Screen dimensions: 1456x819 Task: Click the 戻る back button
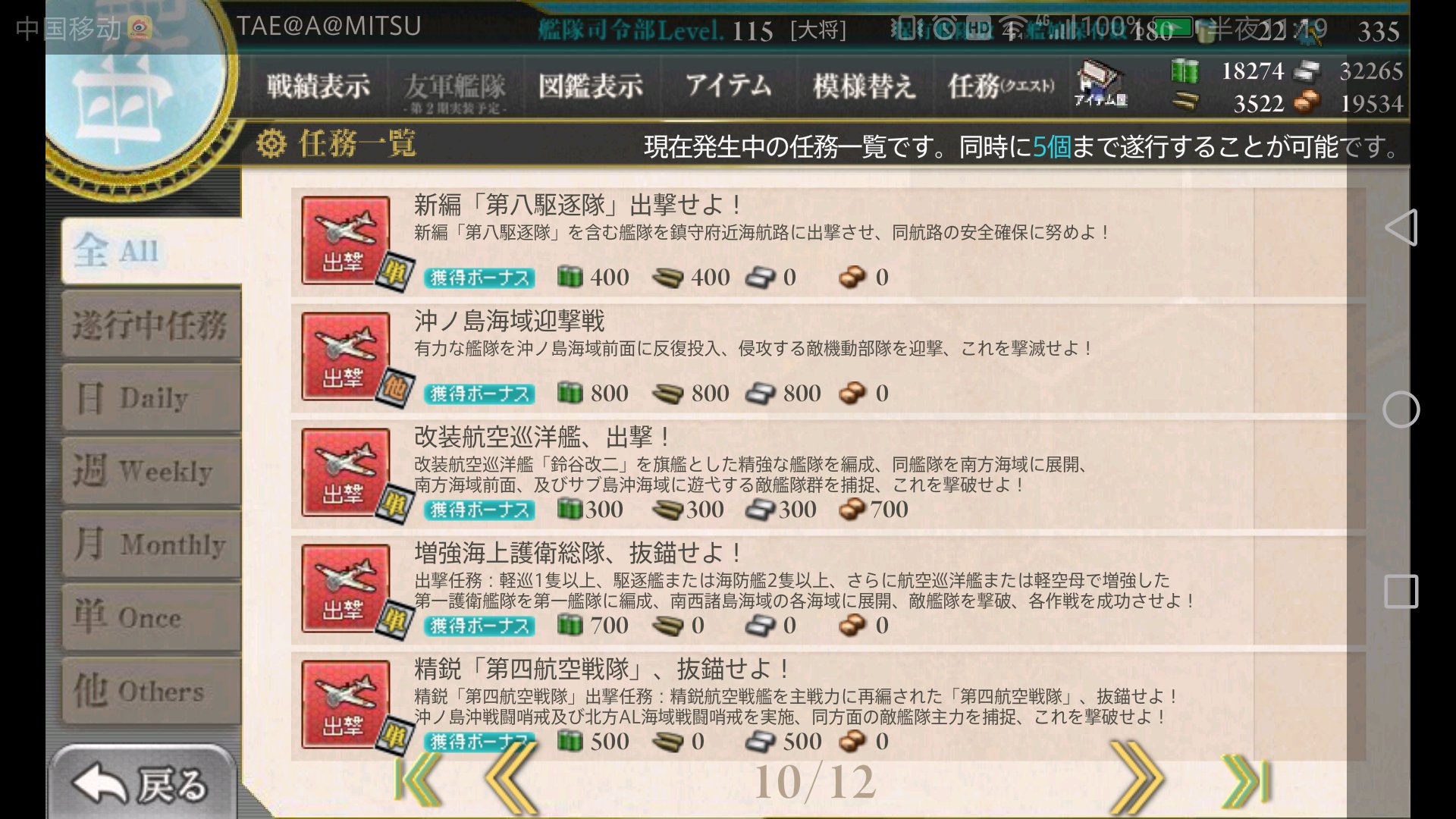tap(143, 783)
